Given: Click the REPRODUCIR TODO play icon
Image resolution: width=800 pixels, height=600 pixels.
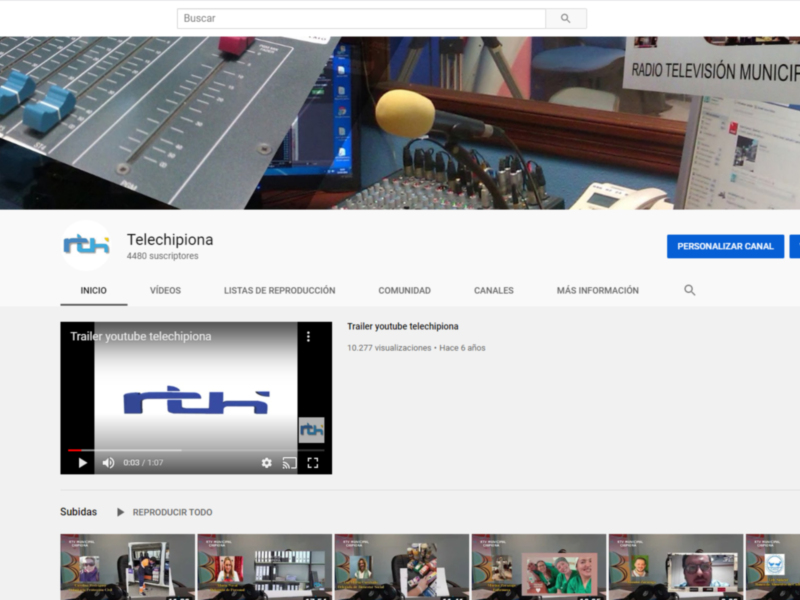Looking at the screenshot, I should (119, 512).
